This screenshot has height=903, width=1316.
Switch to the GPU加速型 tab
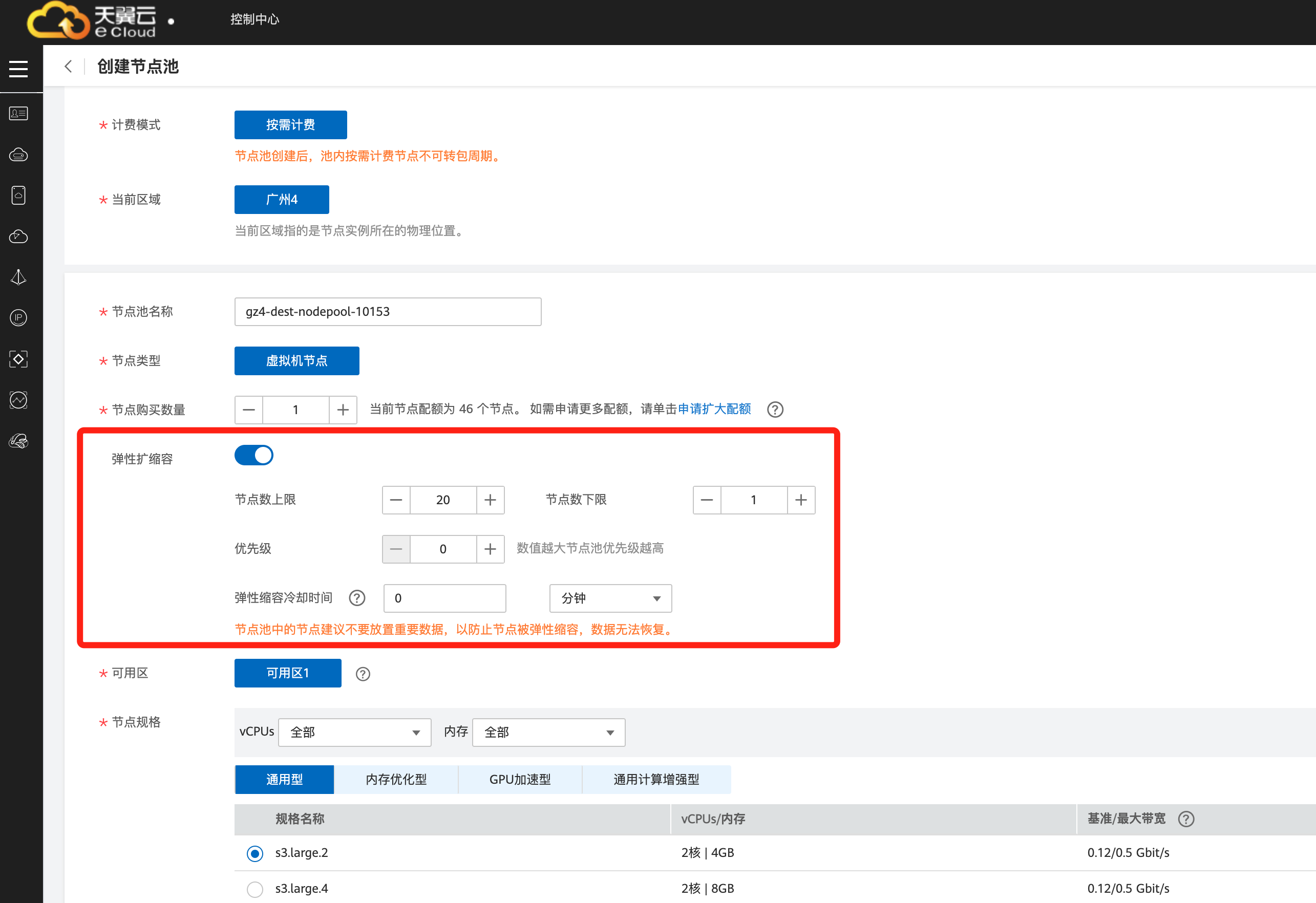pos(519,780)
